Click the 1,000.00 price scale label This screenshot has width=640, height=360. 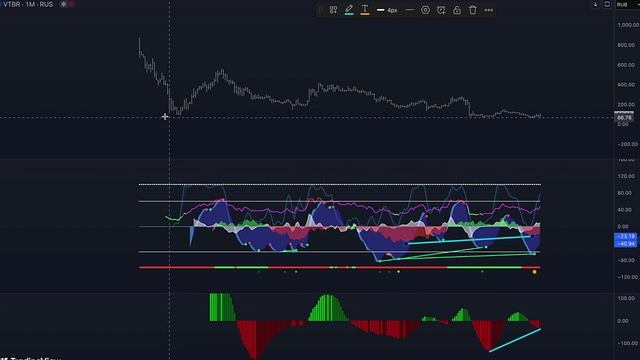click(x=628, y=25)
